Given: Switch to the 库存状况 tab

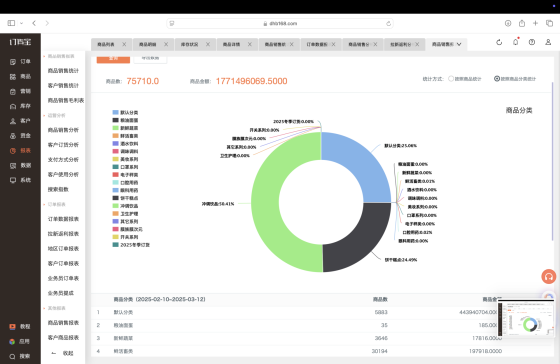Looking at the screenshot, I should [x=190, y=44].
